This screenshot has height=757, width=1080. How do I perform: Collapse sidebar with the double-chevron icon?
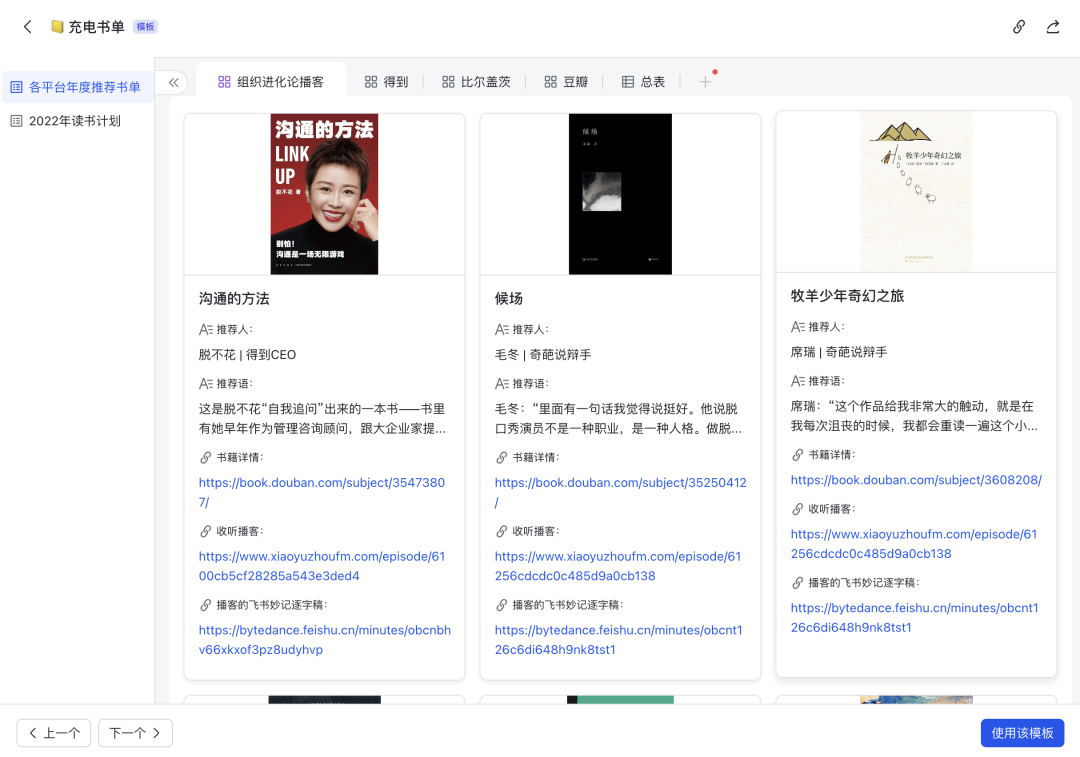[174, 83]
